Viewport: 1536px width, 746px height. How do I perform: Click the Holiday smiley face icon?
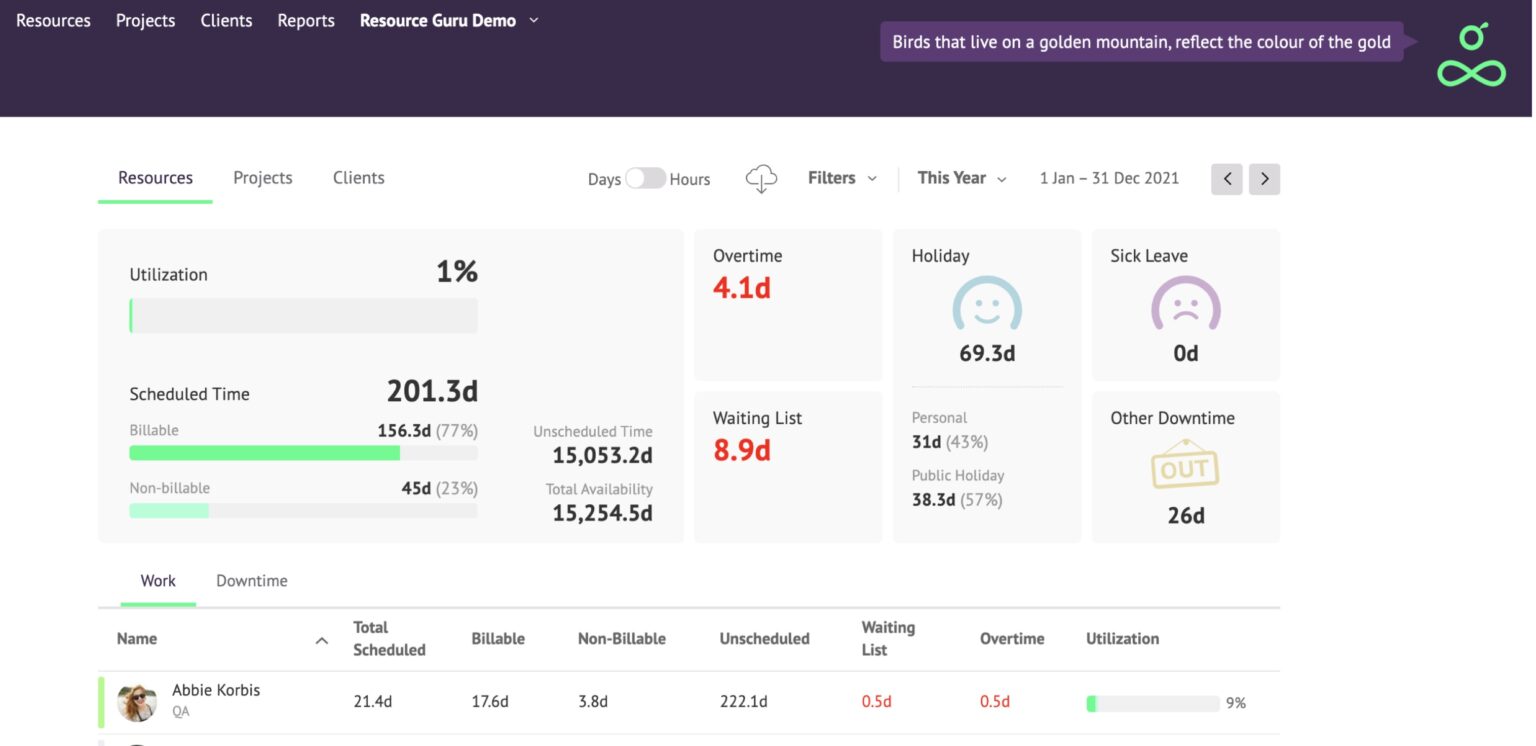(x=986, y=304)
